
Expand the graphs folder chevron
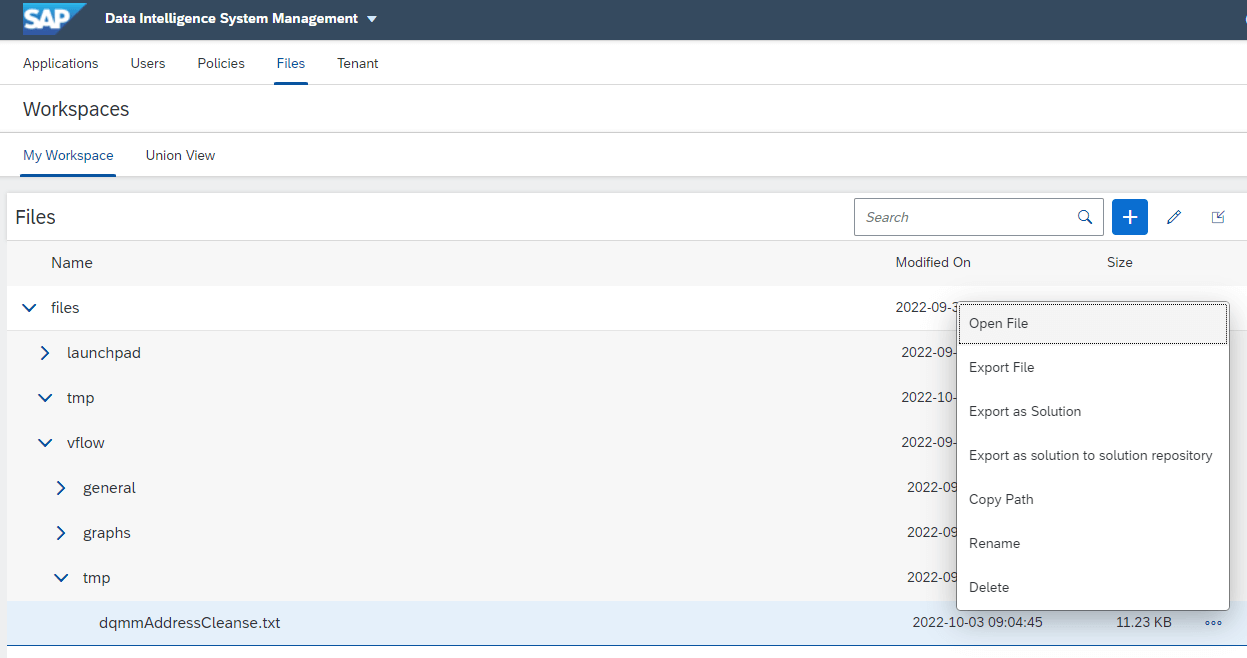[61, 533]
